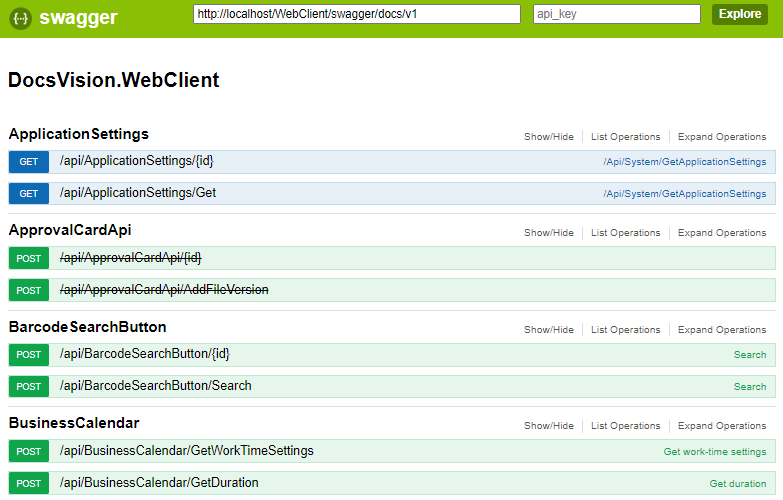
Task: Open /api/BusinessCalendar/GetWorkTimeSettings endpoint path
Action: tap(187, 451)
